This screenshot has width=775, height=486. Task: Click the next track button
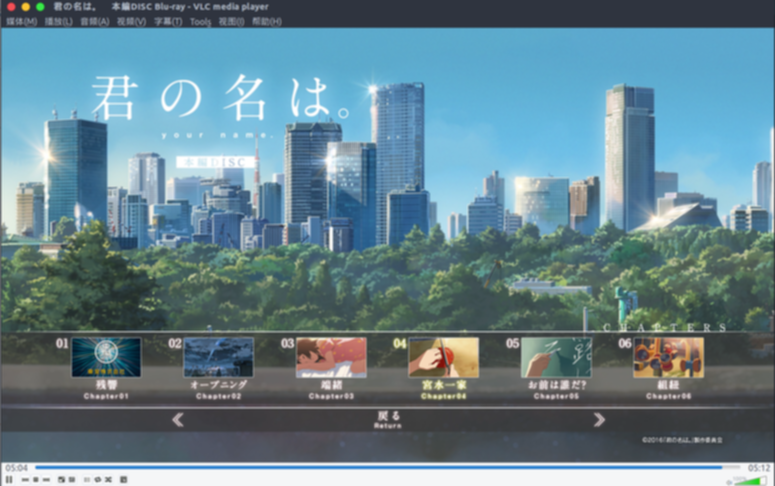[x=46, y=480]
